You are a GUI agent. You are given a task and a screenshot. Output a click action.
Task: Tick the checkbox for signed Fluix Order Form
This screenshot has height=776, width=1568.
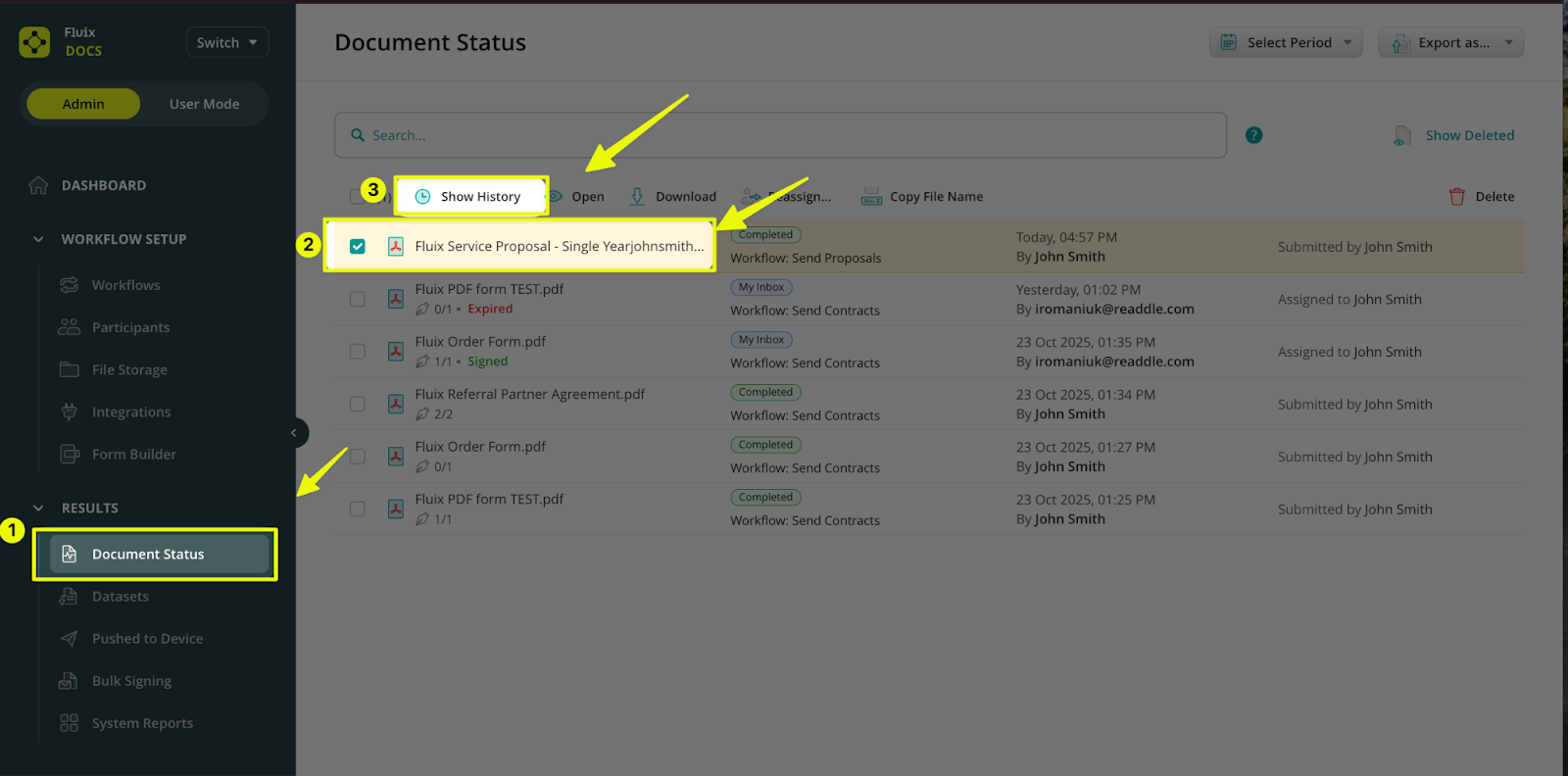pos(358,352)
